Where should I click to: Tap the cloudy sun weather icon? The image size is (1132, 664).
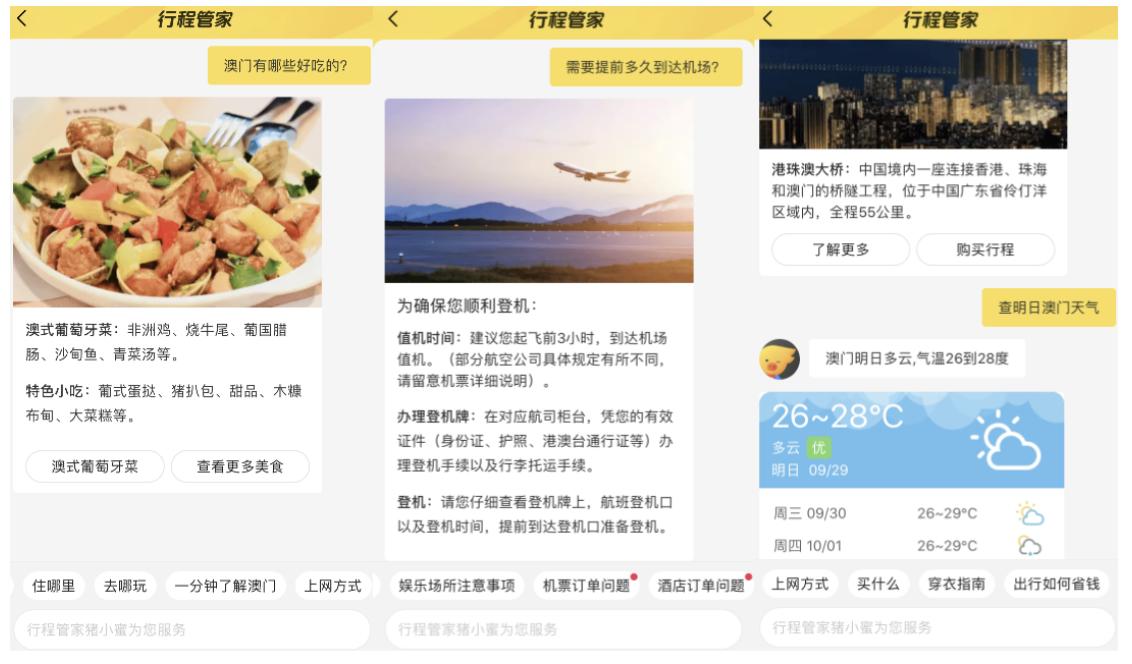point(1006,440)
